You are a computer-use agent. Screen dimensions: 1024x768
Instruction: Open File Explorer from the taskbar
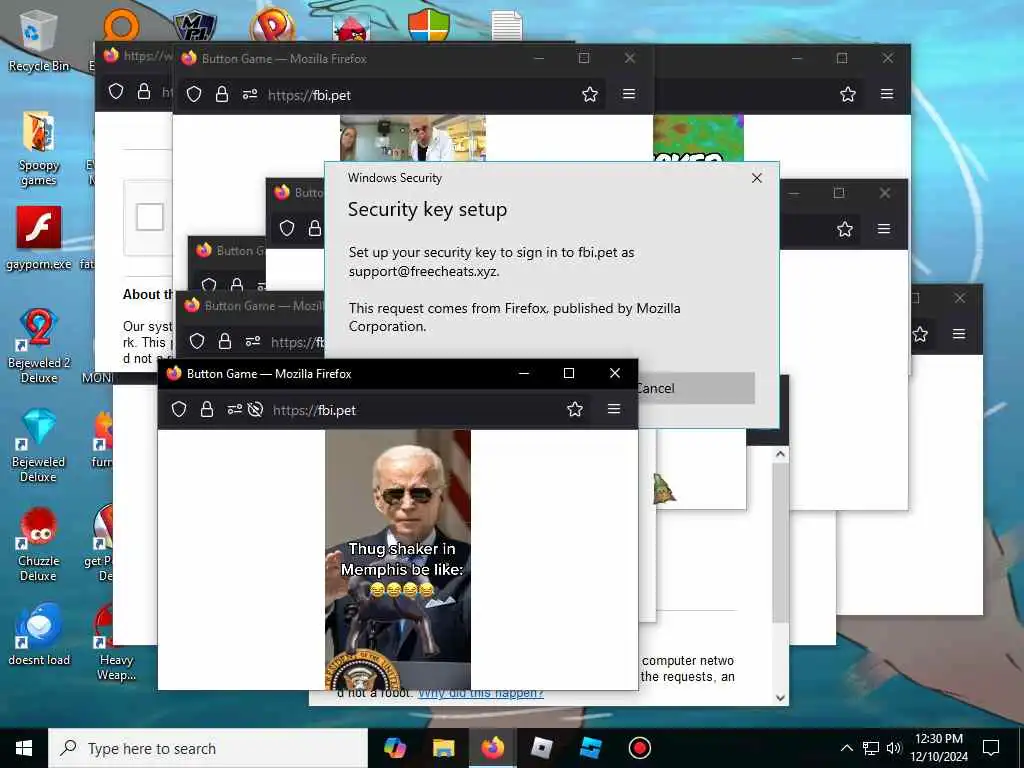click(x=443, y=748)
